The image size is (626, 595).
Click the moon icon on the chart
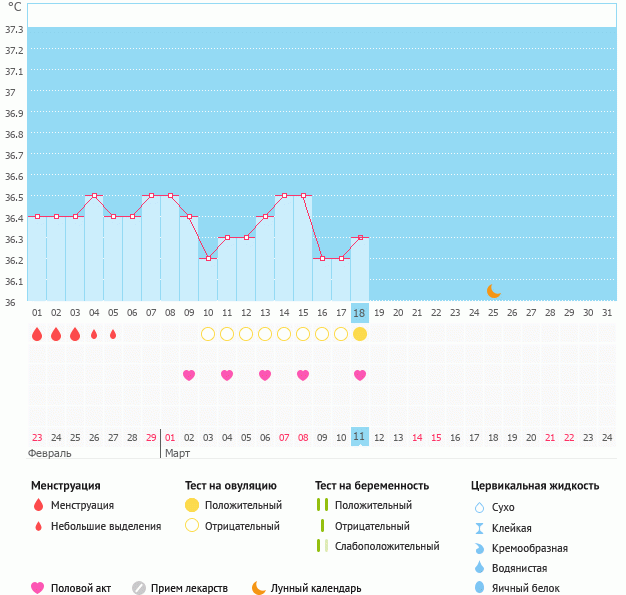[493, 291]
